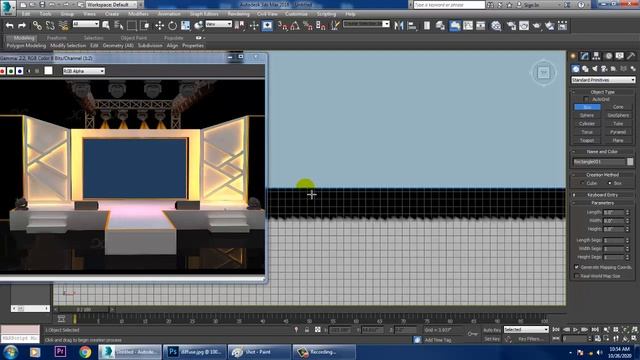Toggle the Auto Key button
This screenshot has width=640, height=360.
click(491, 330)
